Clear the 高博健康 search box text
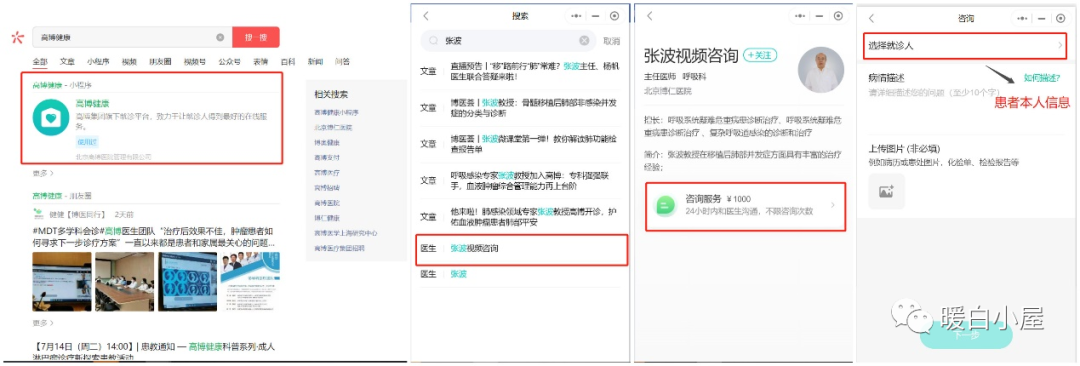Viewport: 1080px width, 366px height. (220, 37)
